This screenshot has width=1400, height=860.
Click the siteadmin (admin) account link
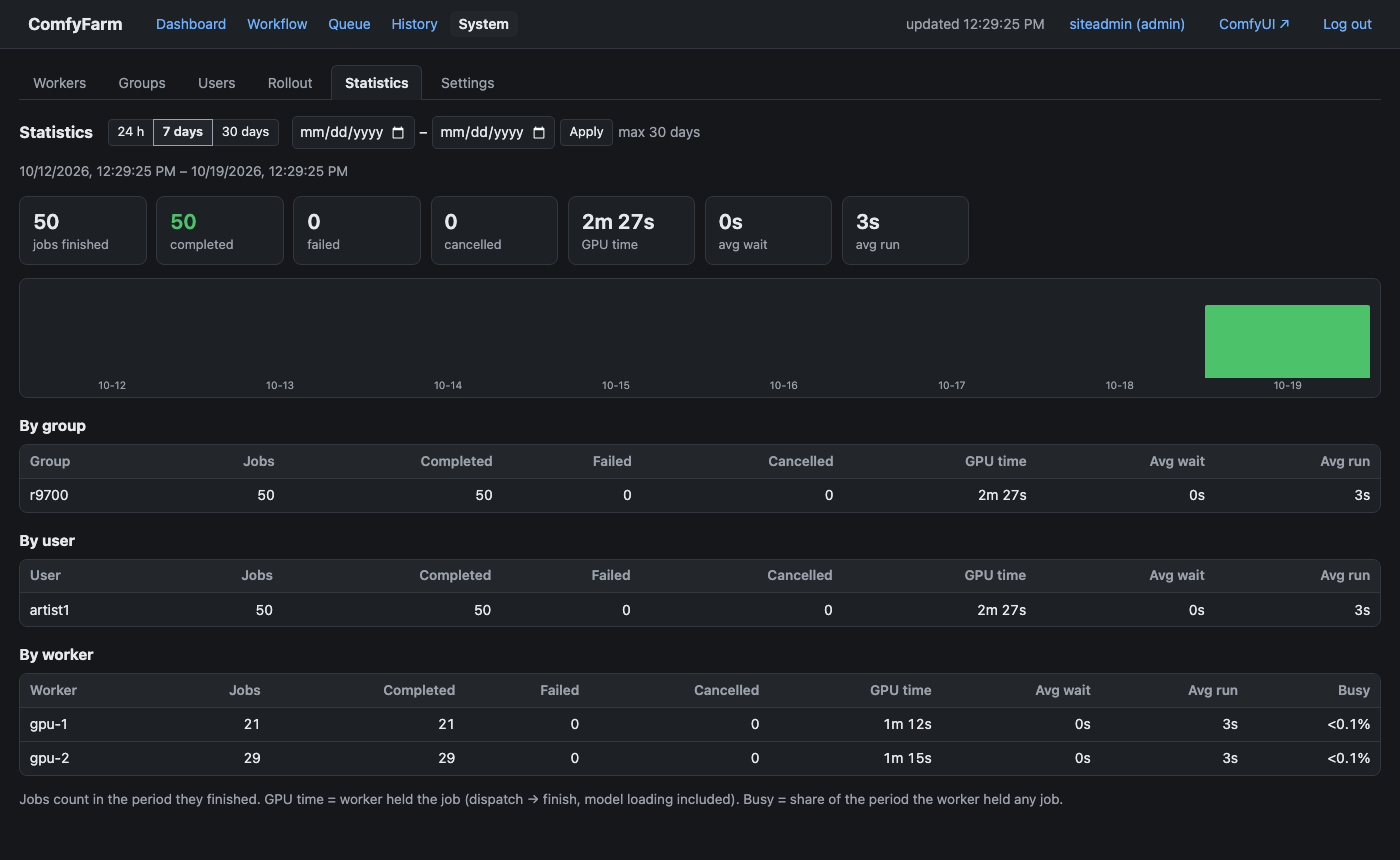pos(1127,24)
